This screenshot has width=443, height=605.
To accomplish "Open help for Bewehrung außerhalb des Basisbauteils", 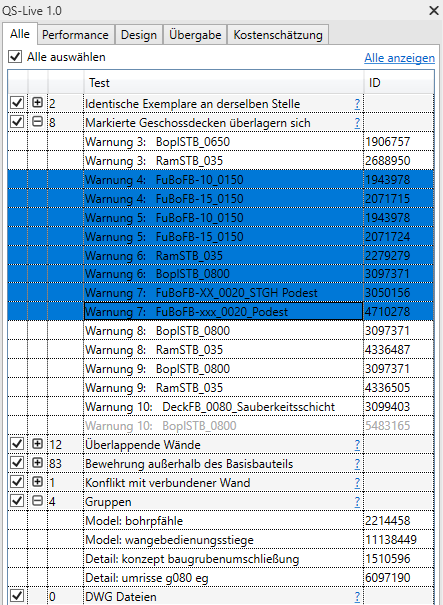I will pyautogui.click(x=357, y=463).
